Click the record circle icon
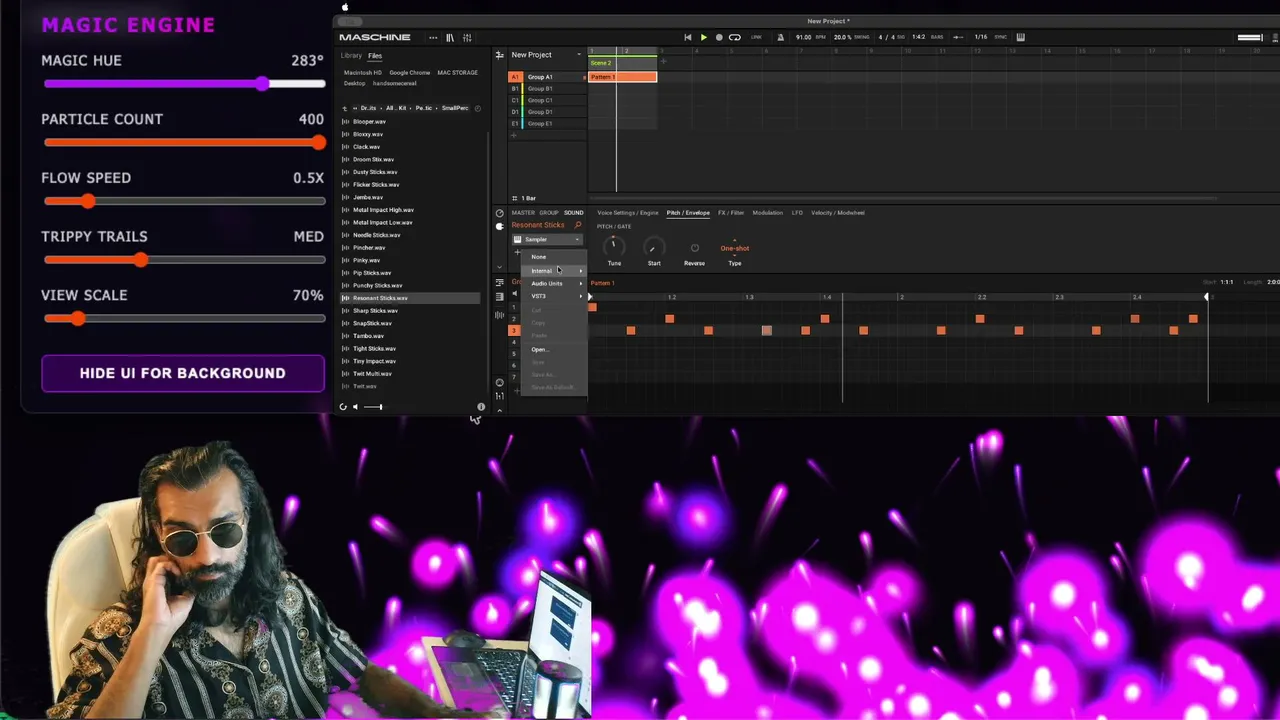The height and width of the screenshot is (720, 1280). pyautogui.click(x=719, y=37)
